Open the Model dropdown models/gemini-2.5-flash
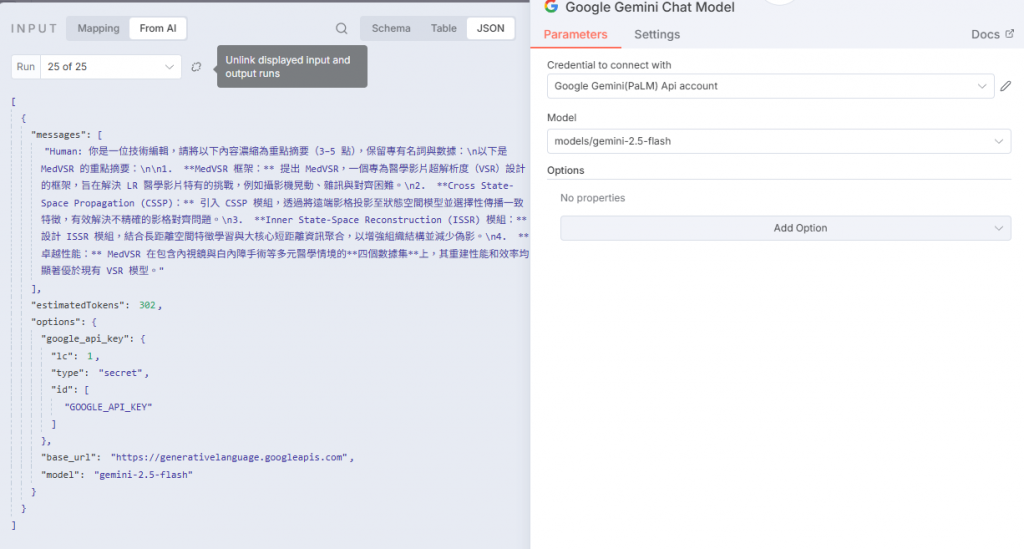The height and width of the screenshot is (549, 1024). pos(778,141)
